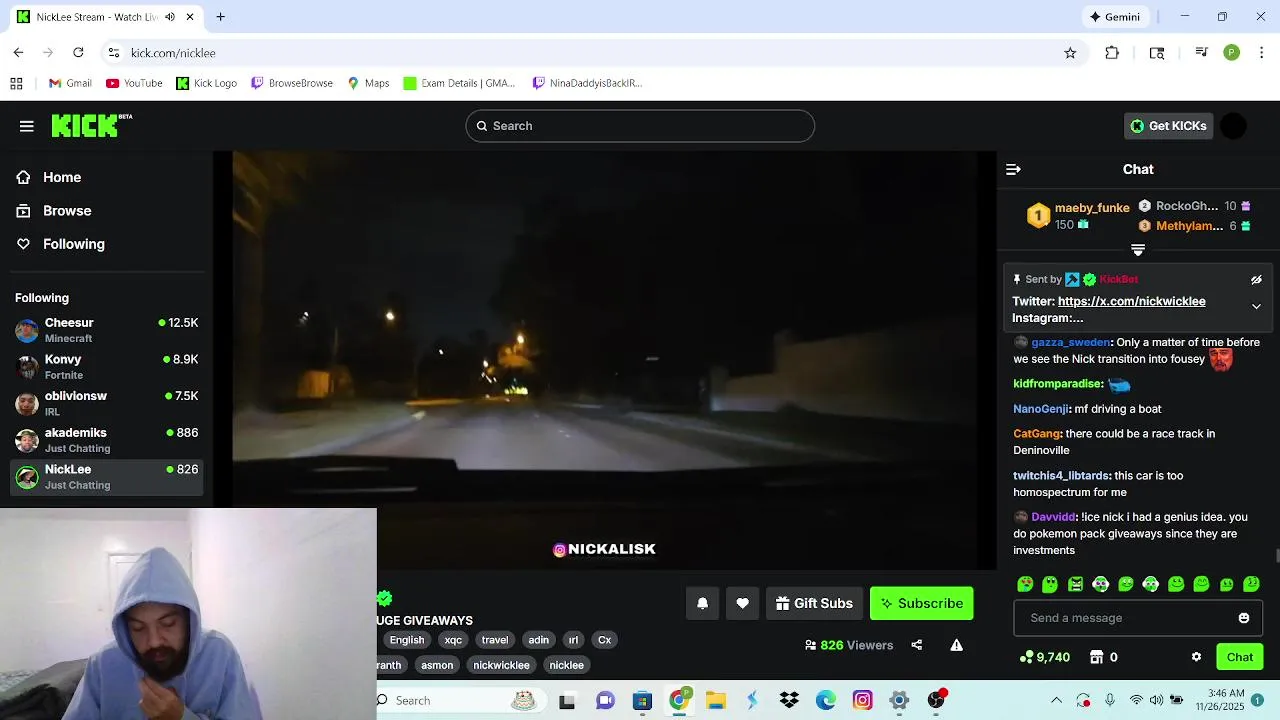The height and width of the screenshot is (720, 1280).
Task: Click the first quick emote in the chat emote row
Action: tap(1025, 584)
